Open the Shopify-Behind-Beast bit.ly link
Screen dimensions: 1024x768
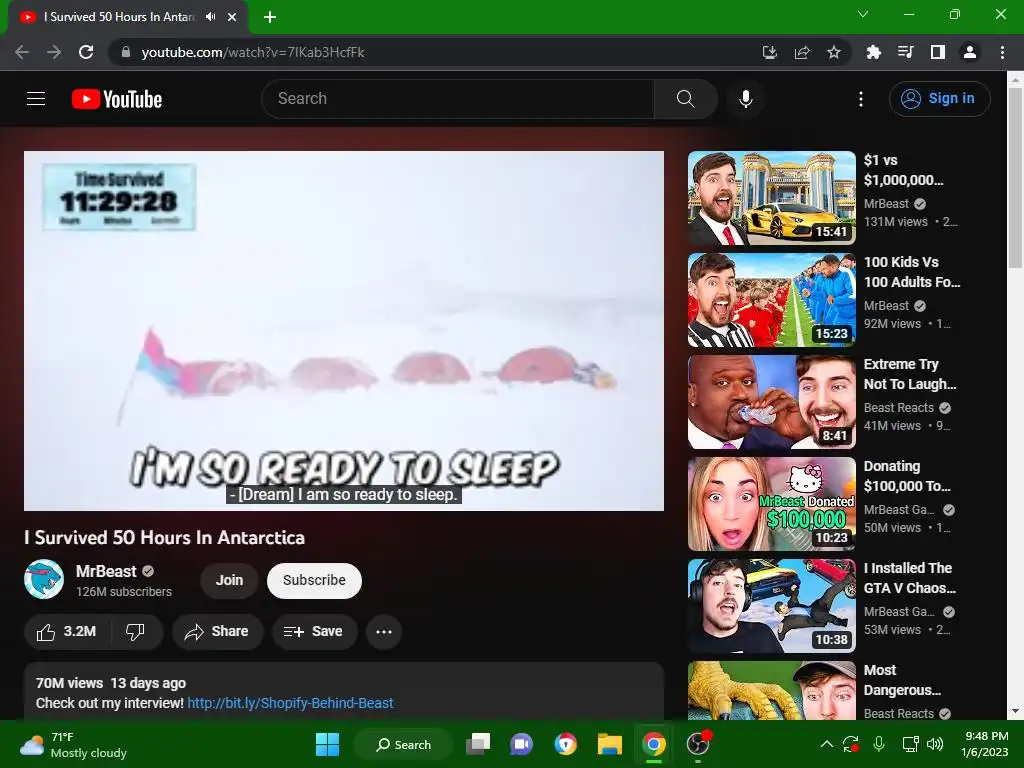290,703
